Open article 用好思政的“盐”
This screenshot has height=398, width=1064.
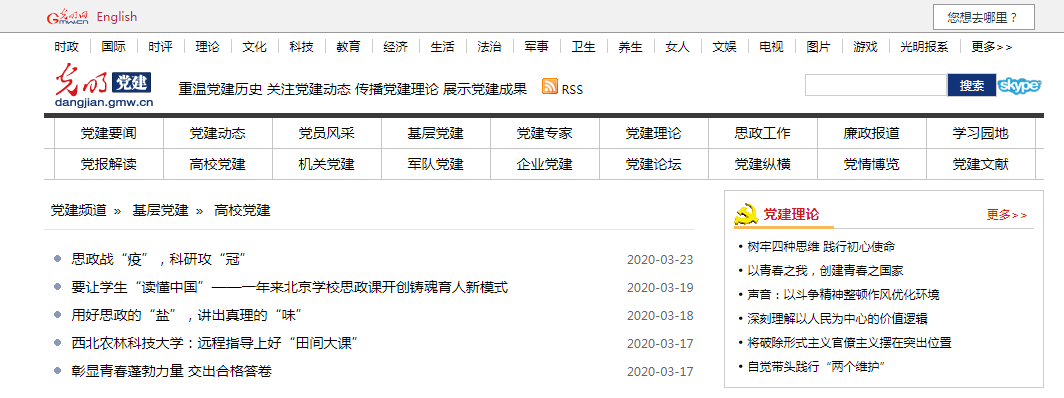(x=187, y=315)
